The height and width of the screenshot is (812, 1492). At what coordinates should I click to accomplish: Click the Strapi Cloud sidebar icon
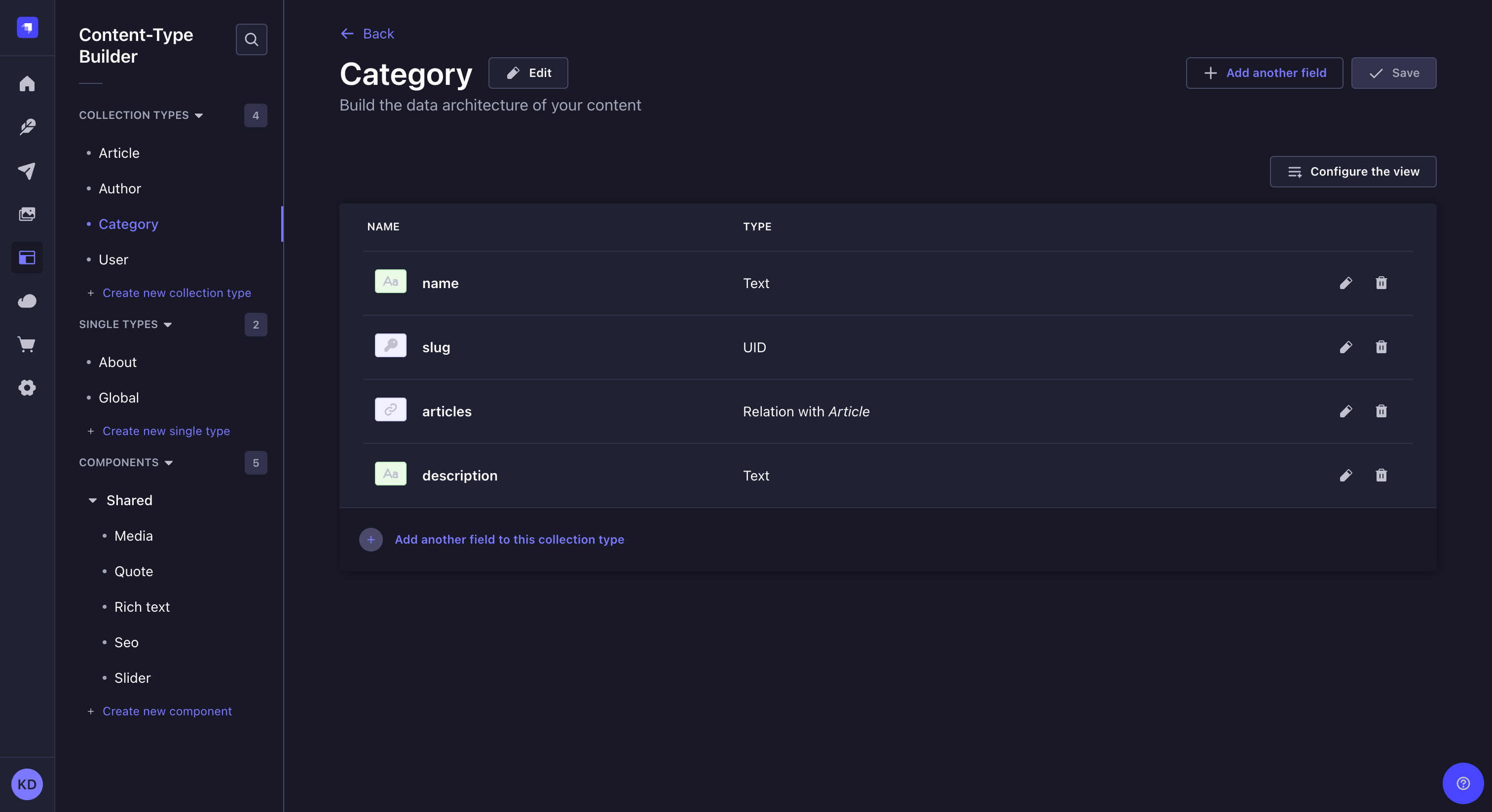coord(27,301)
